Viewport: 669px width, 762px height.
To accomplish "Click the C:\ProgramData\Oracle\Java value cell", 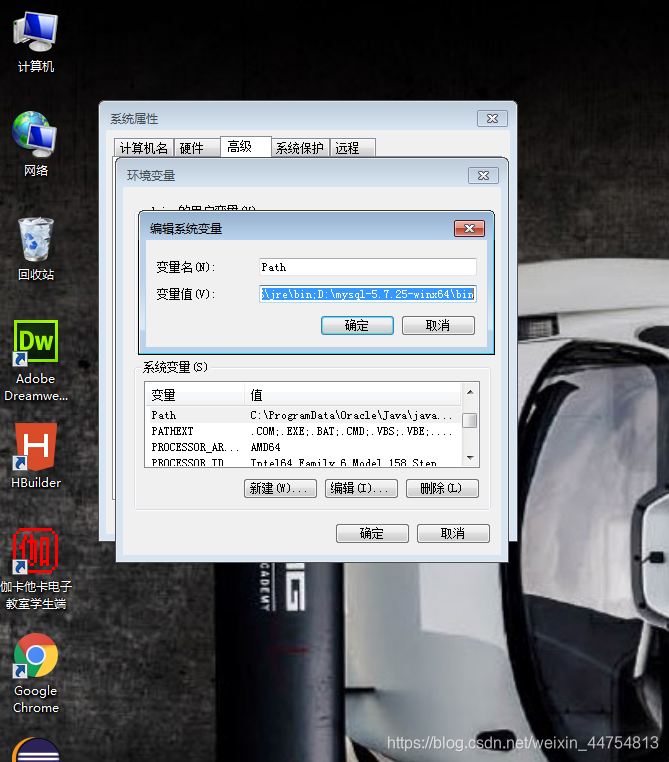I will pyautogui.click(x=351, y=415).
